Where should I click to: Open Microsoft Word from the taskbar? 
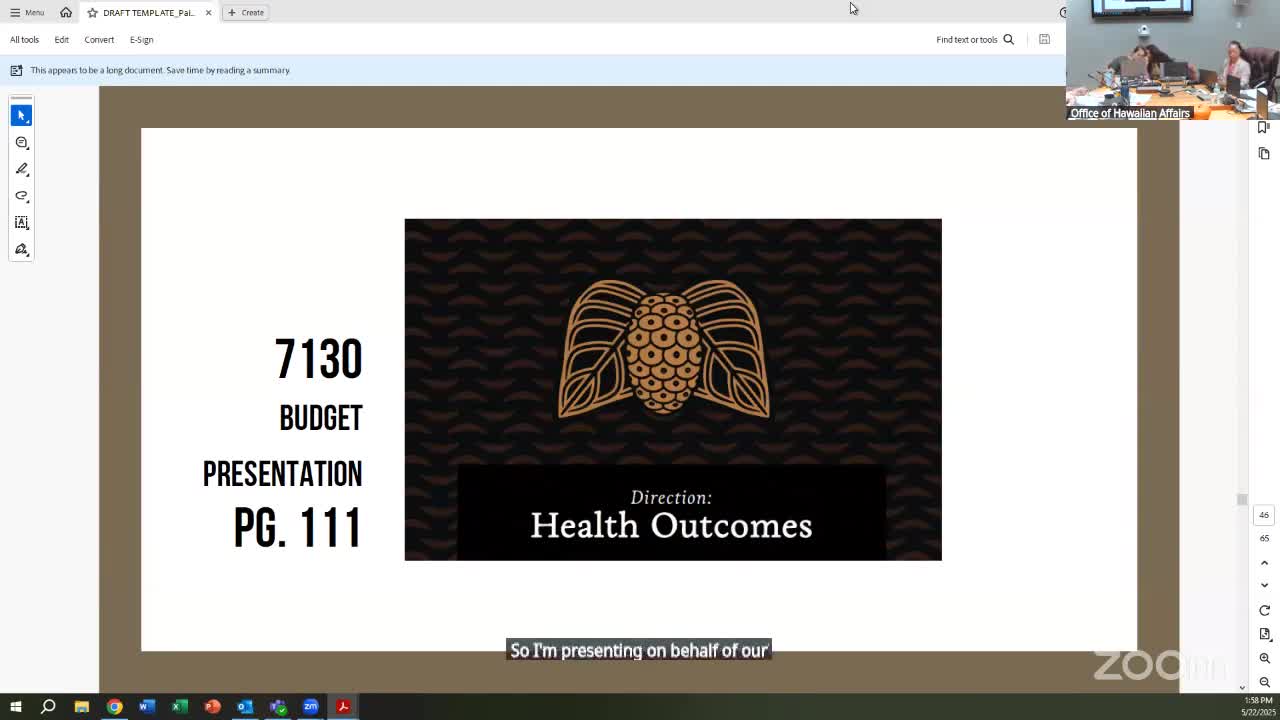coord(147,707)
